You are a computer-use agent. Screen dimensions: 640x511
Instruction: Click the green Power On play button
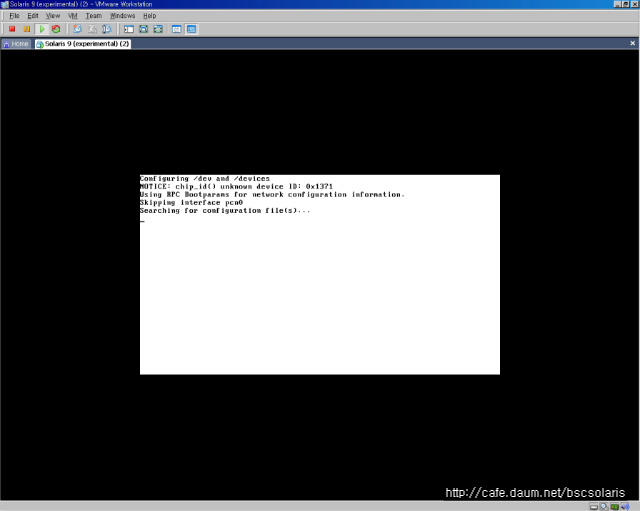pyautogui.click(x=42, y=29)
